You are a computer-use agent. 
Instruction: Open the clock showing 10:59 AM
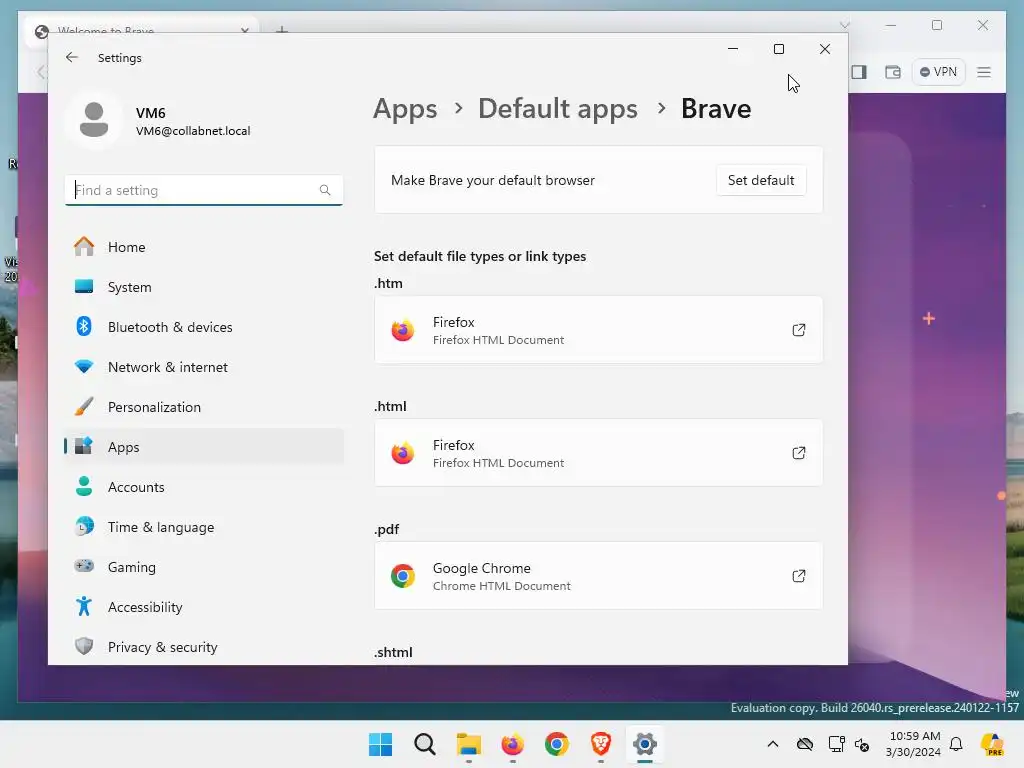tap(914, 744)
